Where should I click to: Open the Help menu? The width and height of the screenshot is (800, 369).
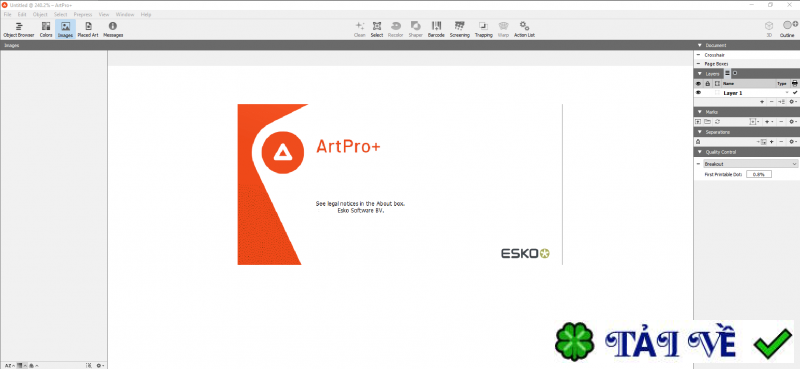pos(146,14)
